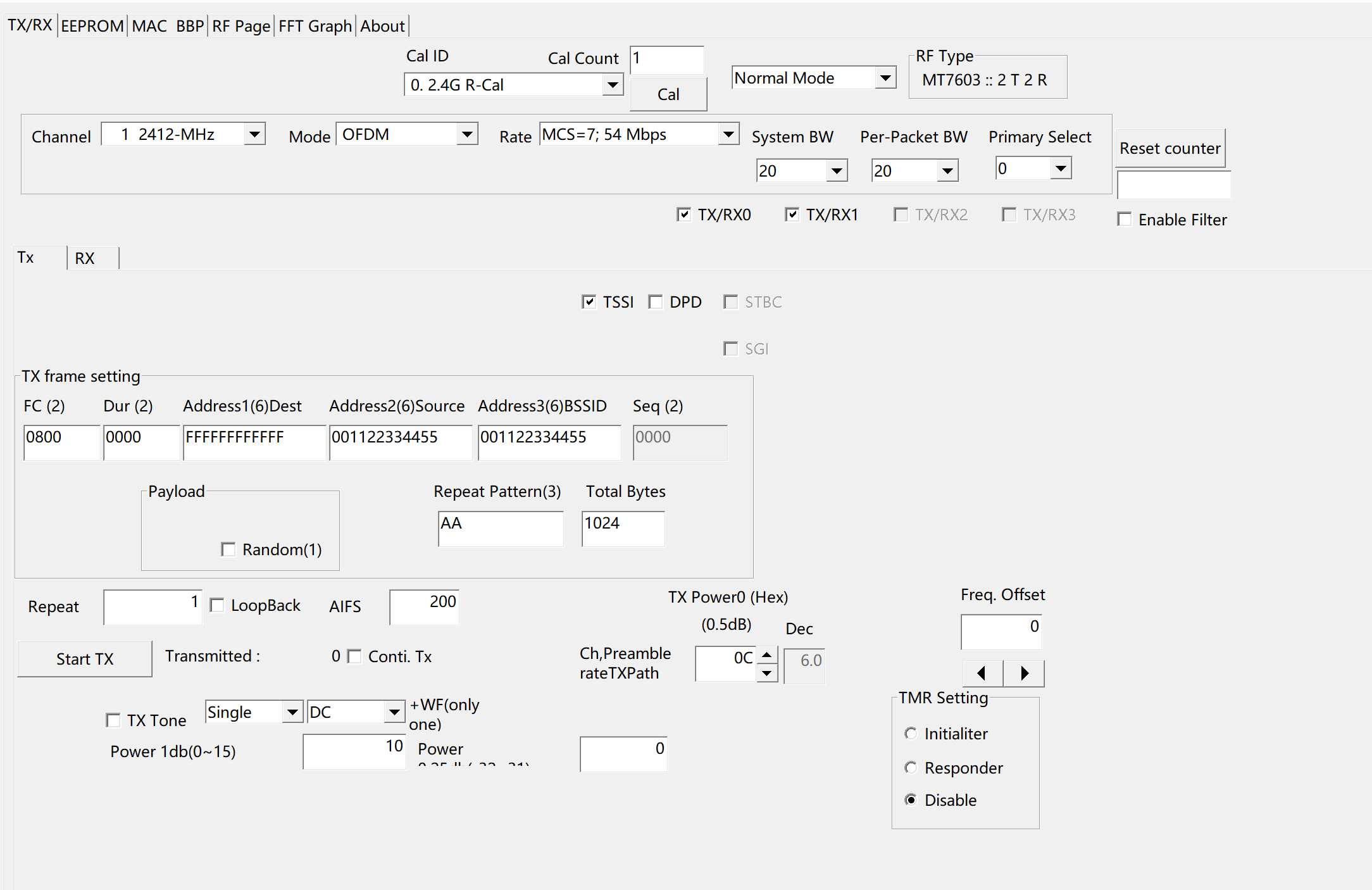1372x890 pixels.
Task: Decrease frequency offset with left arrow
Action: 982,673
